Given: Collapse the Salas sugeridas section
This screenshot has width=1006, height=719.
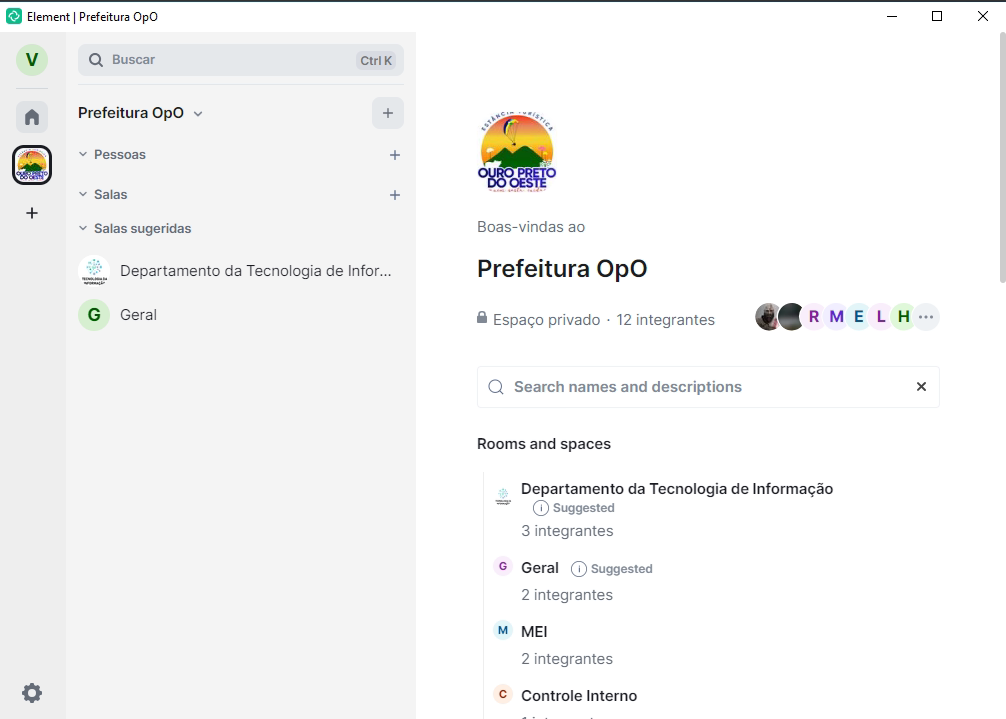Looking at the screenshot, I should tap(84, 229).
